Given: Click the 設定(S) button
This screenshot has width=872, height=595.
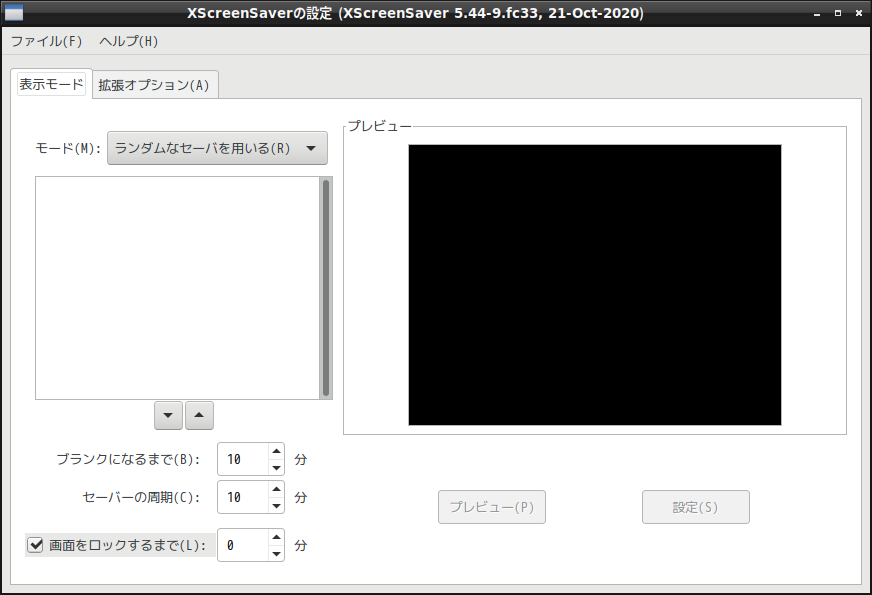Looking at the screenshot, I should pyautogui.click(x=696, y=507).
